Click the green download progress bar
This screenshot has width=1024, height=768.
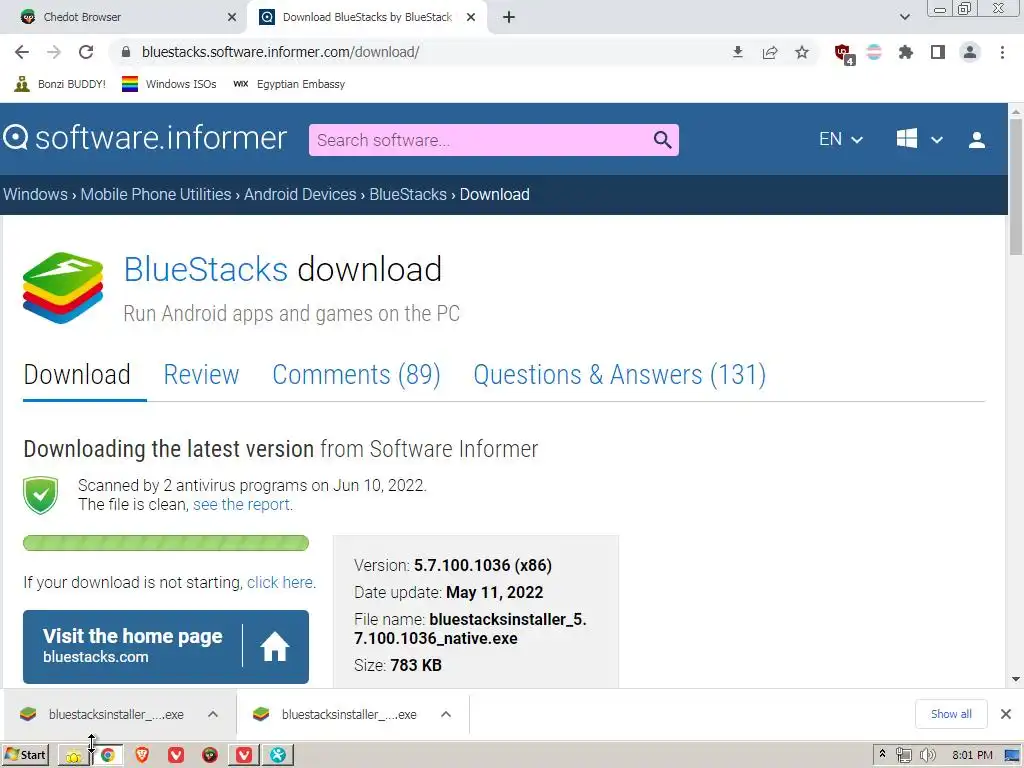166,543
